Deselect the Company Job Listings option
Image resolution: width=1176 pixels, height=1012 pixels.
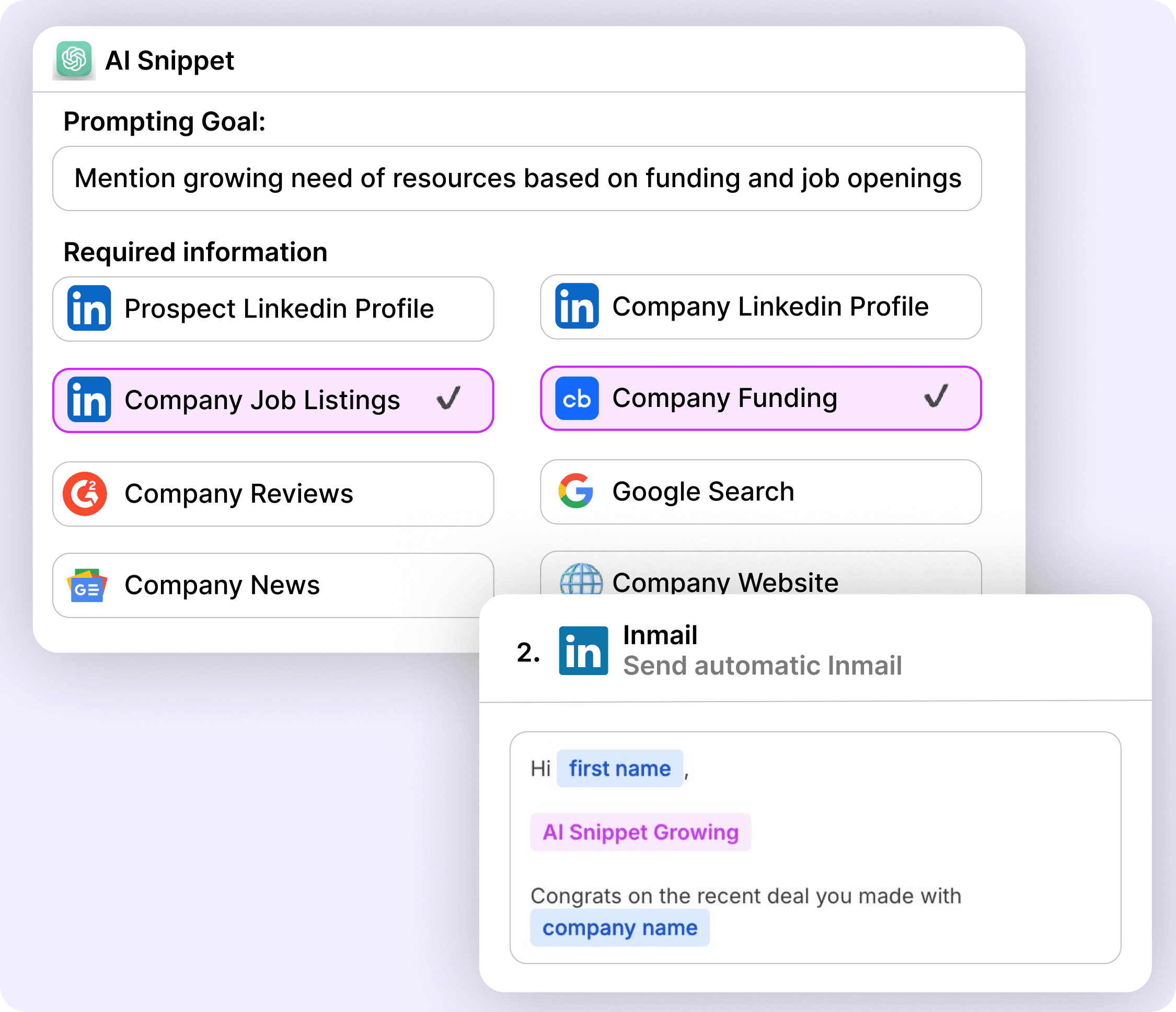[x=273, y=401]
